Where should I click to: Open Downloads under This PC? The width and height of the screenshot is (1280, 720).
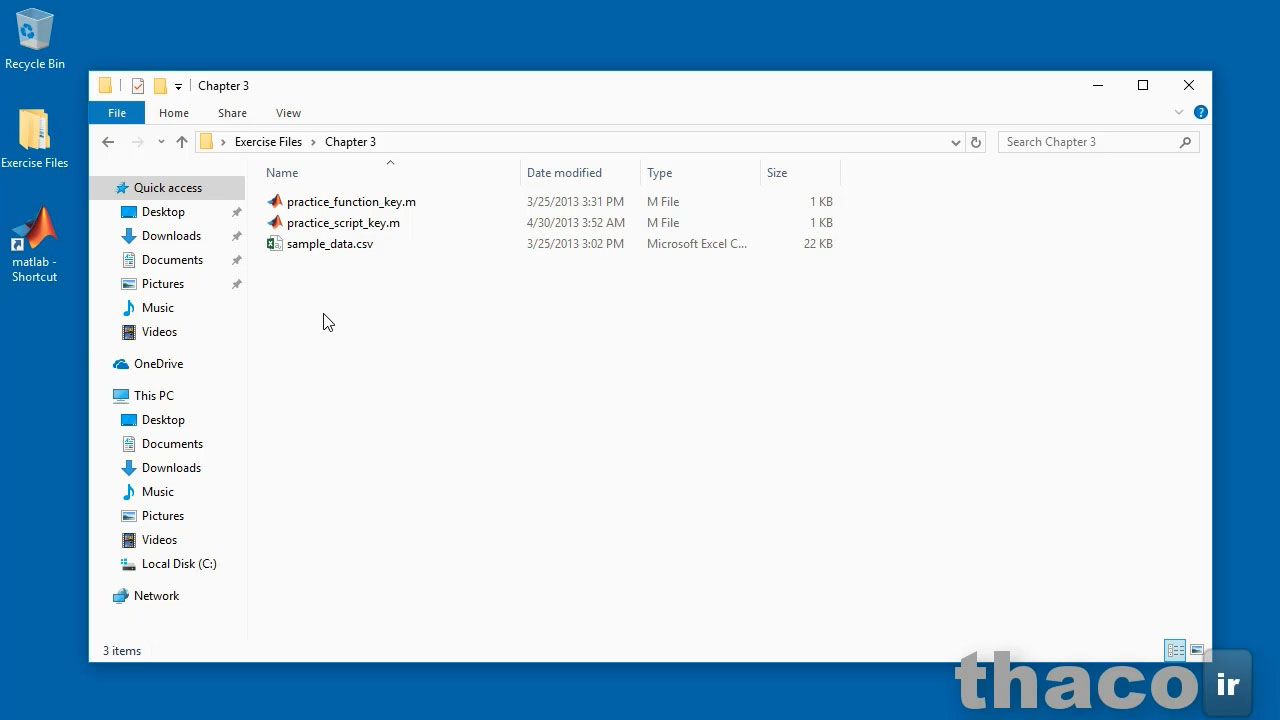click(x=171, y=468)
